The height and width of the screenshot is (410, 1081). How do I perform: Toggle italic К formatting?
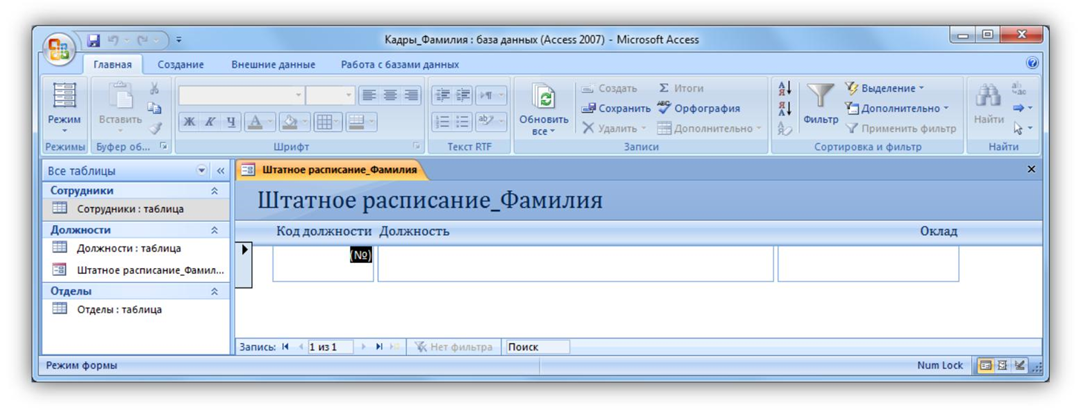point(212,123)
